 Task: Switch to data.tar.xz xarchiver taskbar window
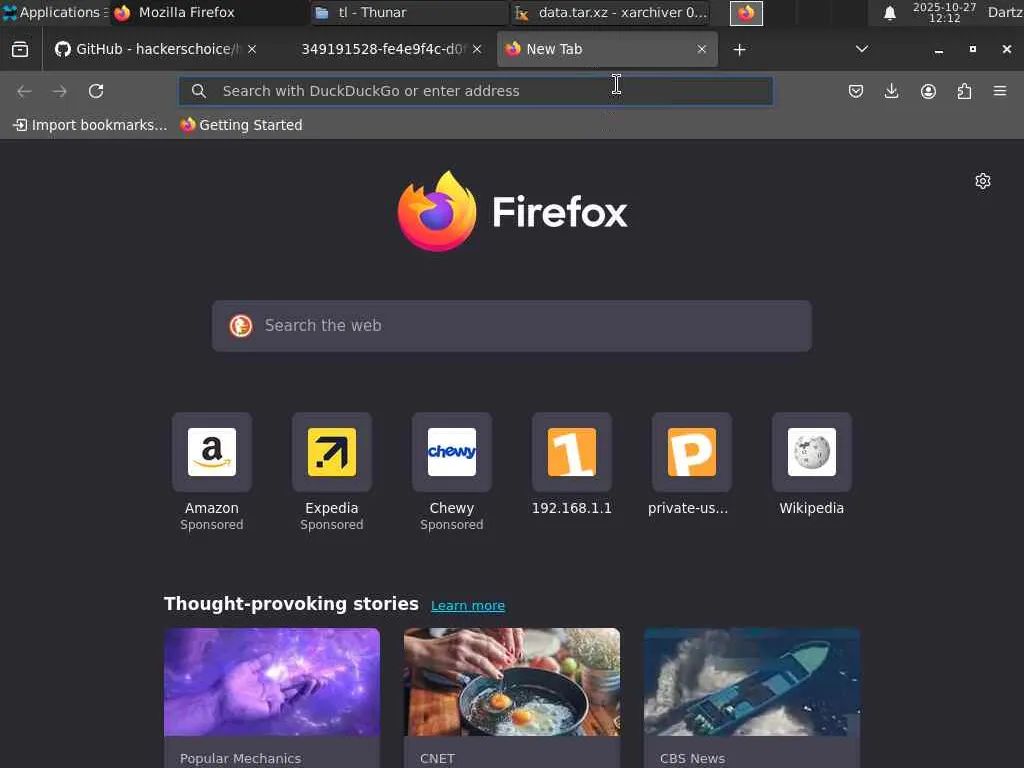[611, 12]
